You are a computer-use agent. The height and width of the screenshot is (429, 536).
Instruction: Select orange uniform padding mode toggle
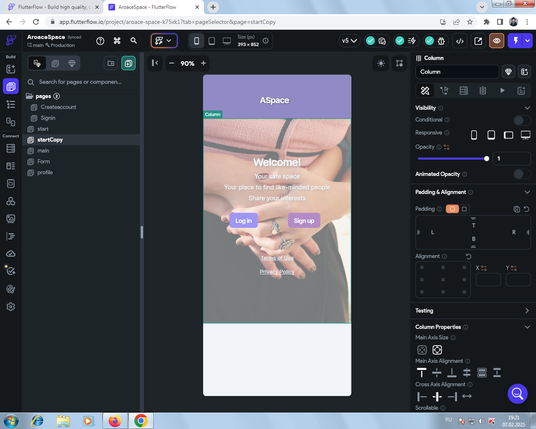pos(452,209)
